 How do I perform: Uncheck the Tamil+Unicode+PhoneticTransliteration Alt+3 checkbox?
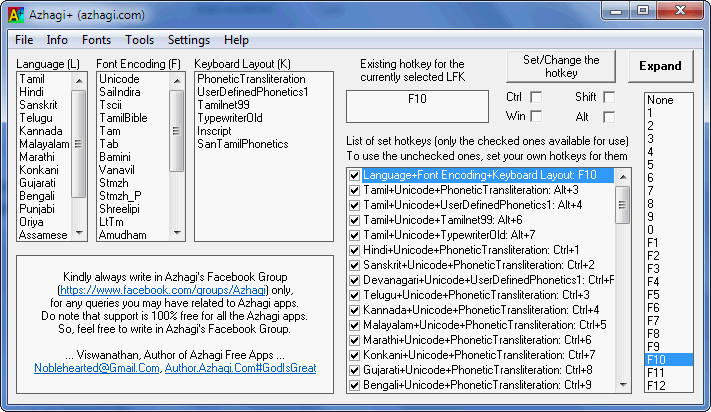(x=355, y=190)
